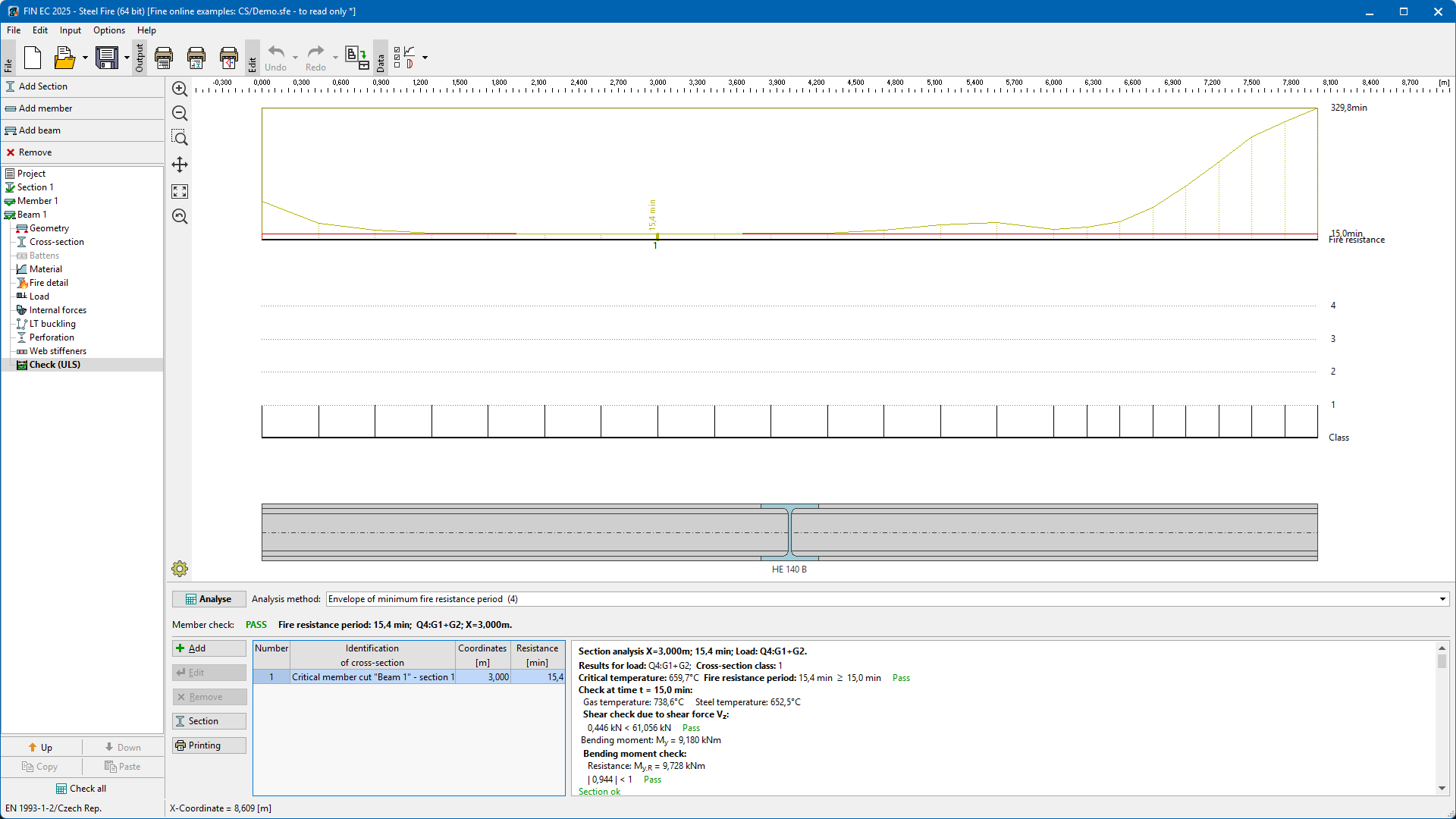The width and height of the screenshot is (1456, 819).
Task: Click the fit-to-view extents icon
Action: click(x=180, y=191)
